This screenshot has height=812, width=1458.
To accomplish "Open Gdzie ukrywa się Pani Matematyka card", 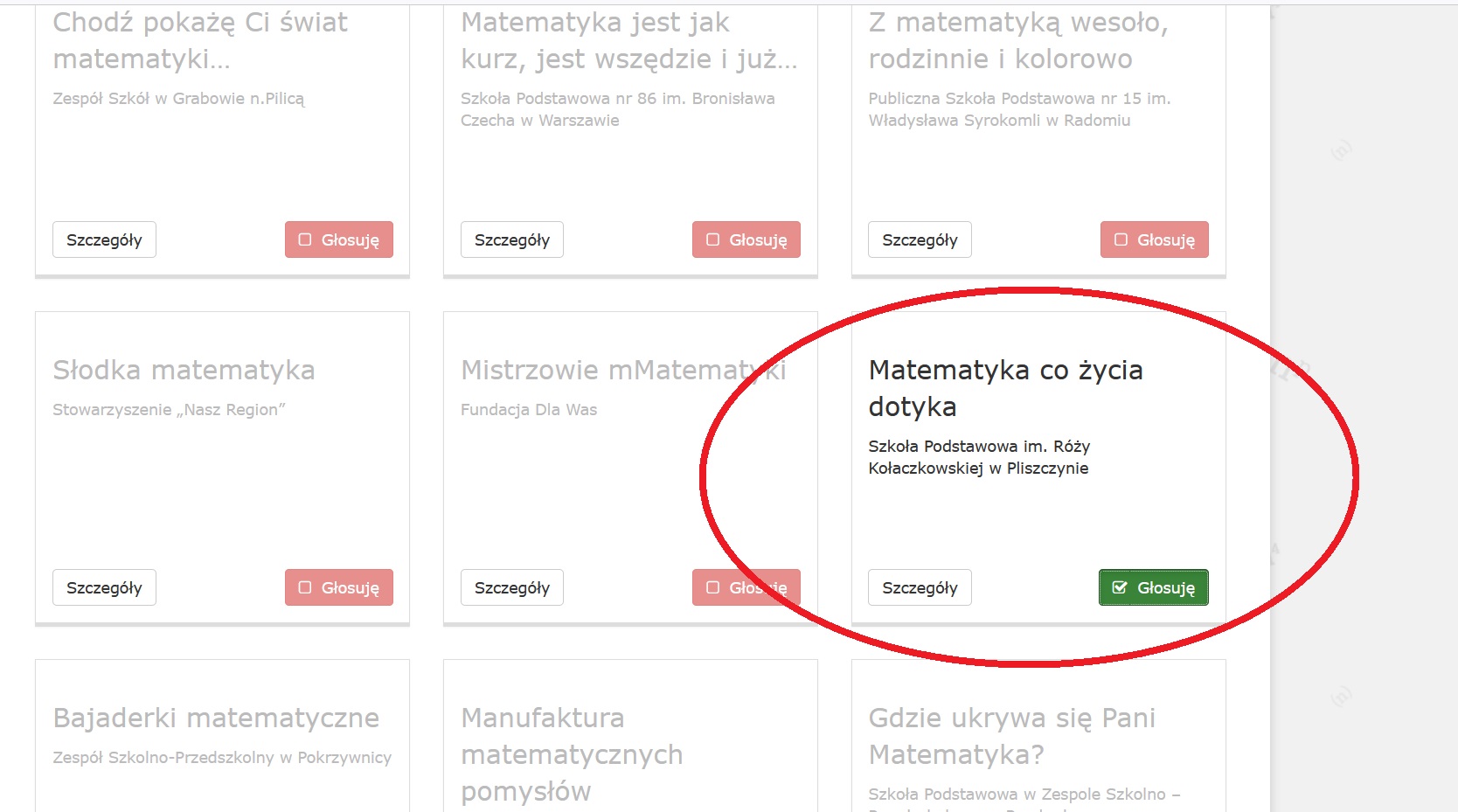I will [x=1011, y=735].
